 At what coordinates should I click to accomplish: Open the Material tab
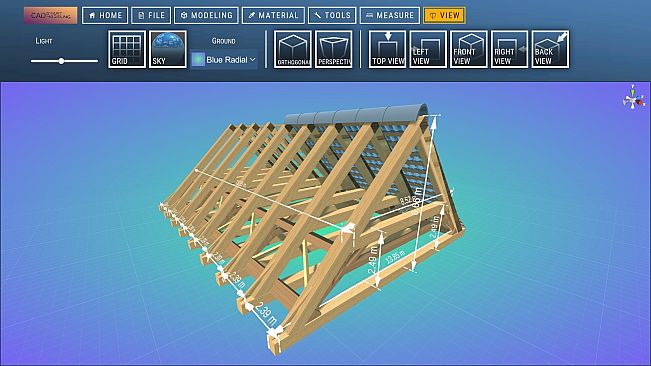click(x=273, y=15)
